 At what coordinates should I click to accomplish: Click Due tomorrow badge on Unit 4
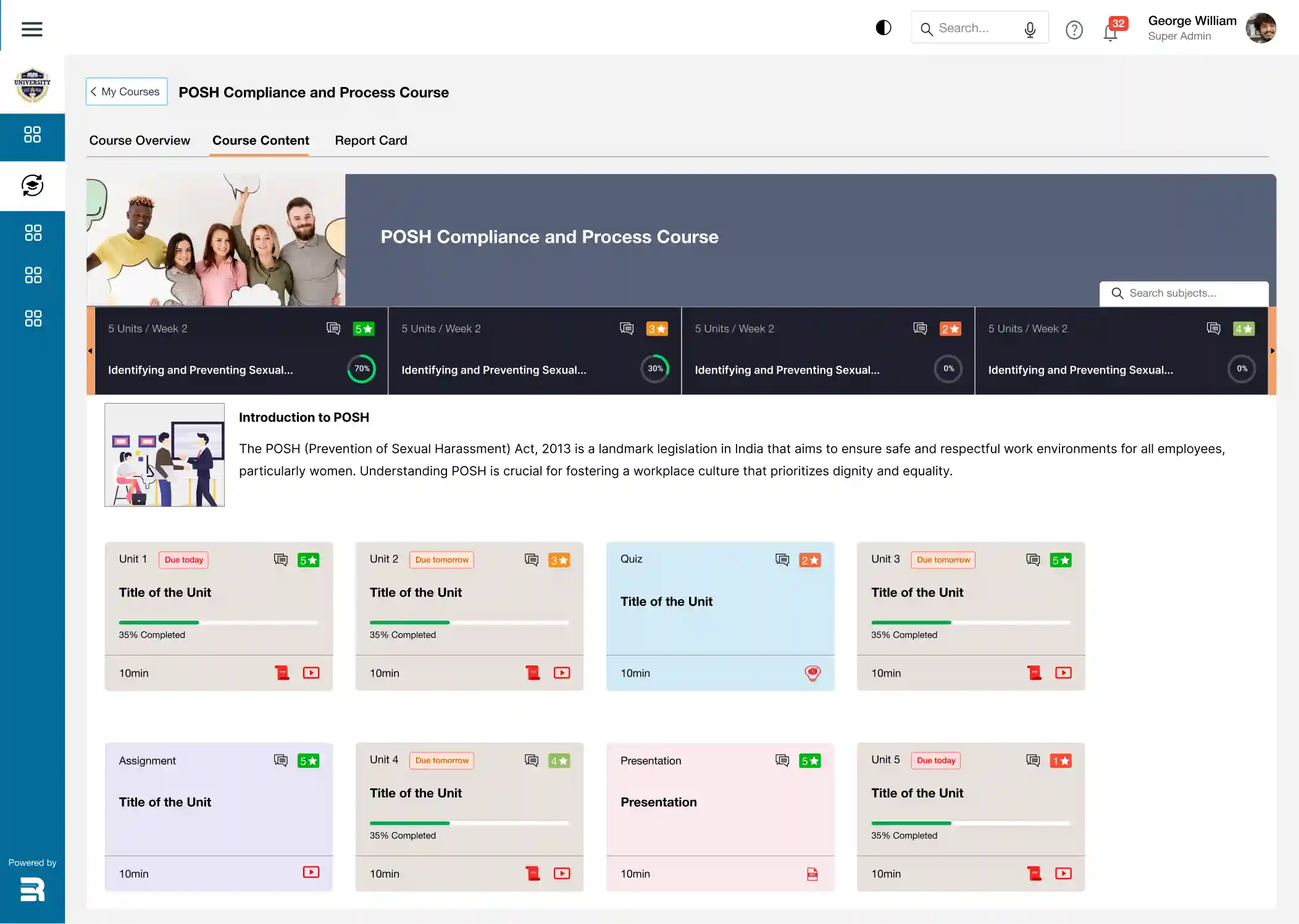point(442,760)
